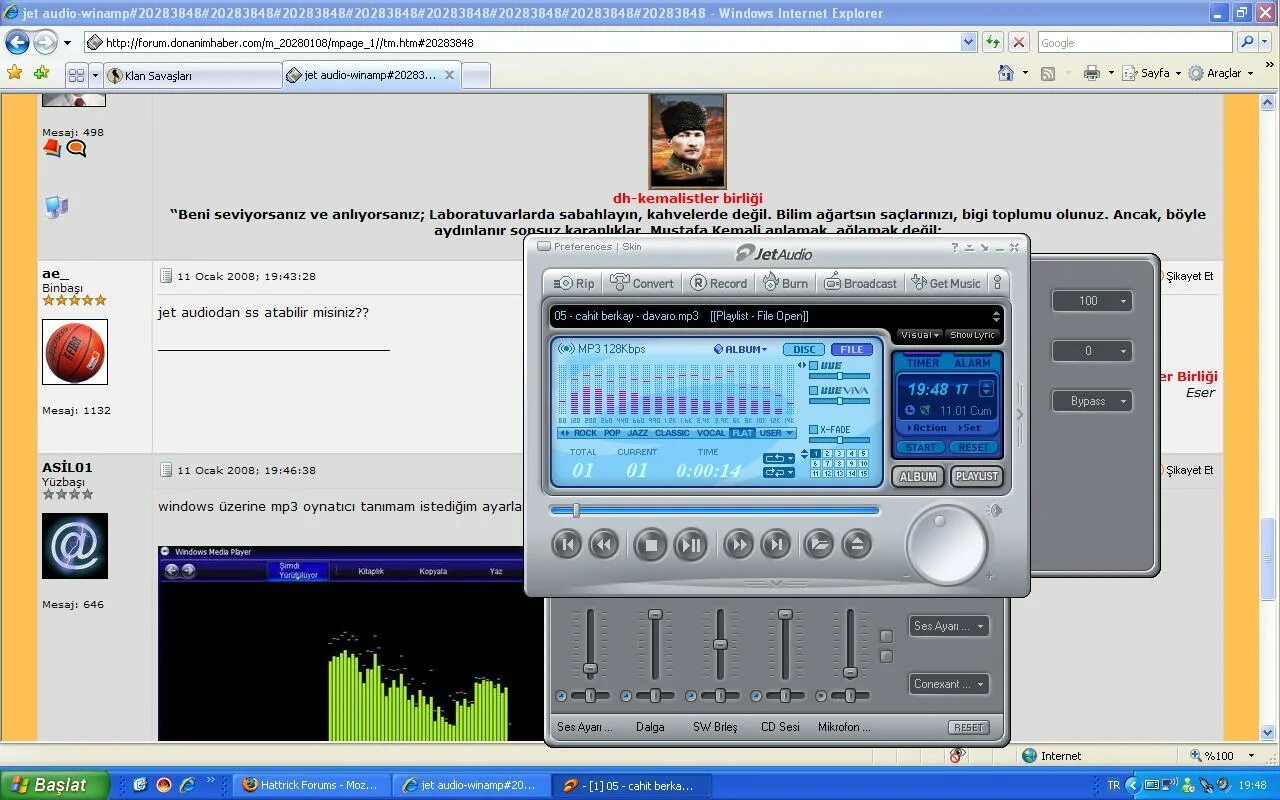Click the Show Lyric button
1280x800 pixels.
(972, 335)
